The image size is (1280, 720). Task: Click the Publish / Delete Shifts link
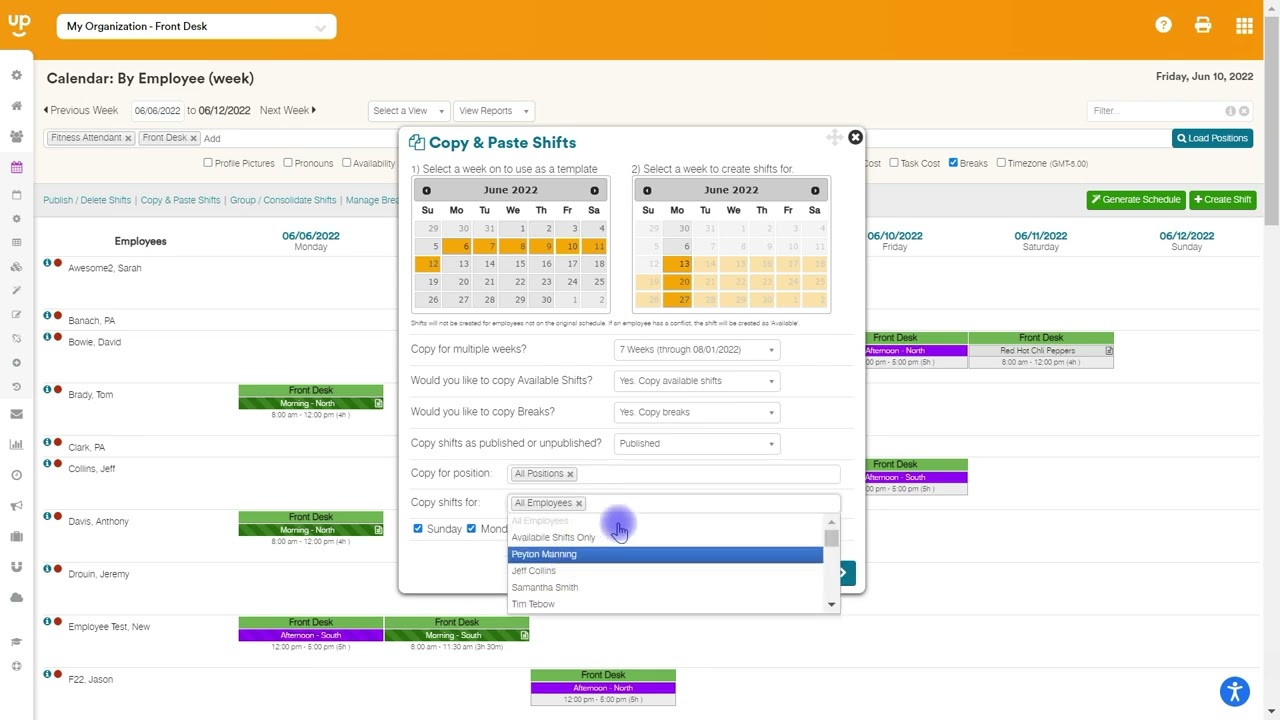tap(87, 200)
